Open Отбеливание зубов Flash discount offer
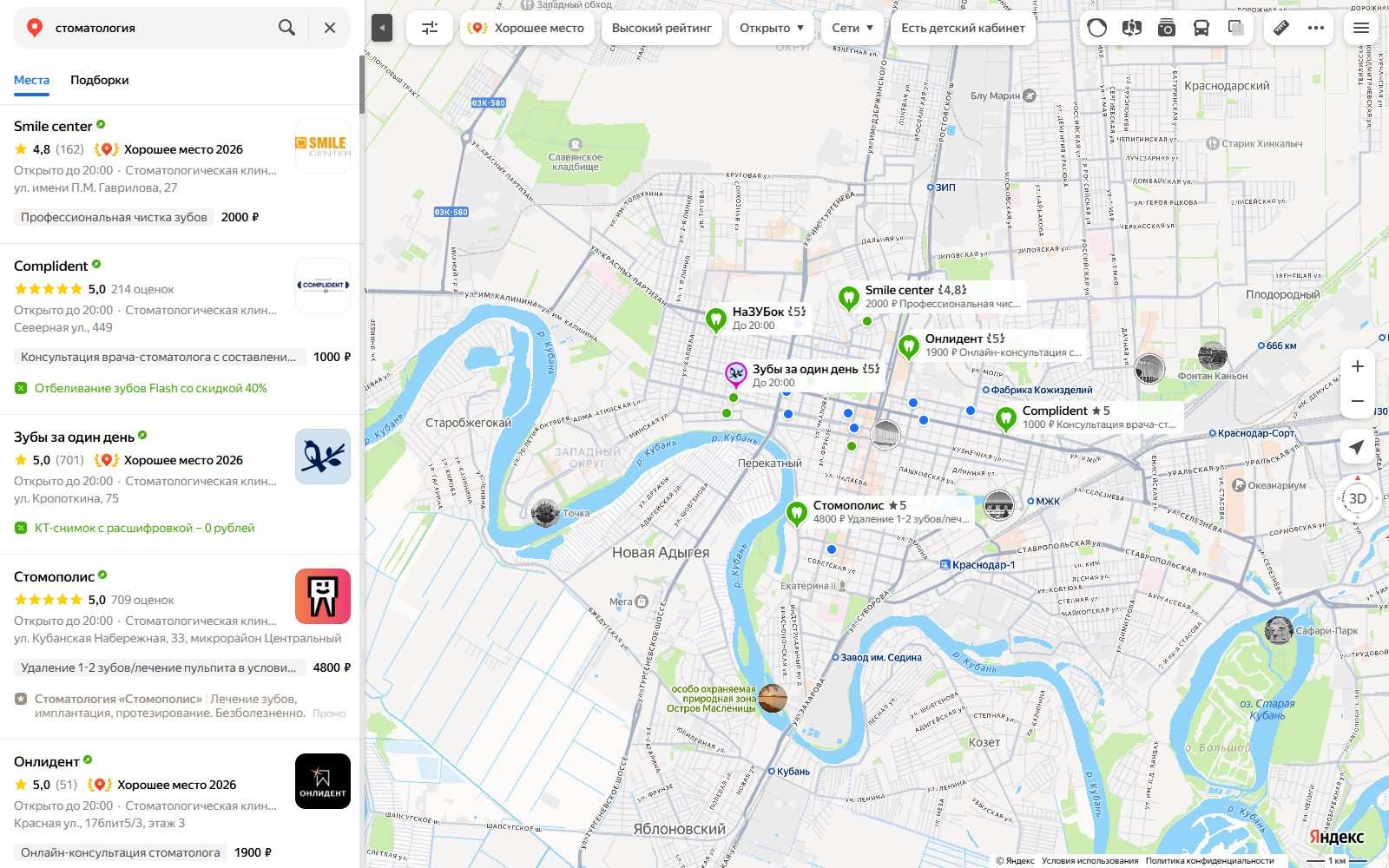This screenshot has width=1389, height=868. coord(150,388)
